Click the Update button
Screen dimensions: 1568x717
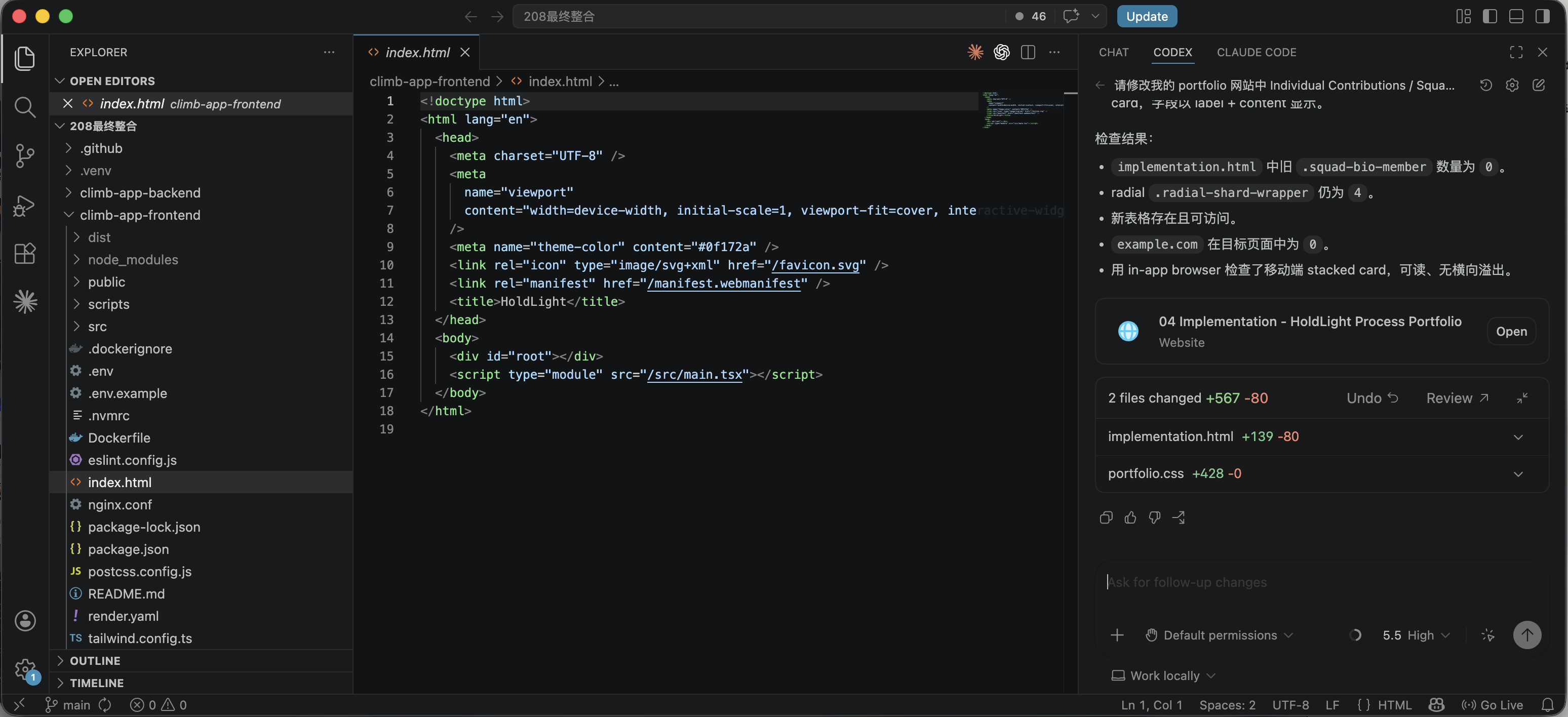1147,16
